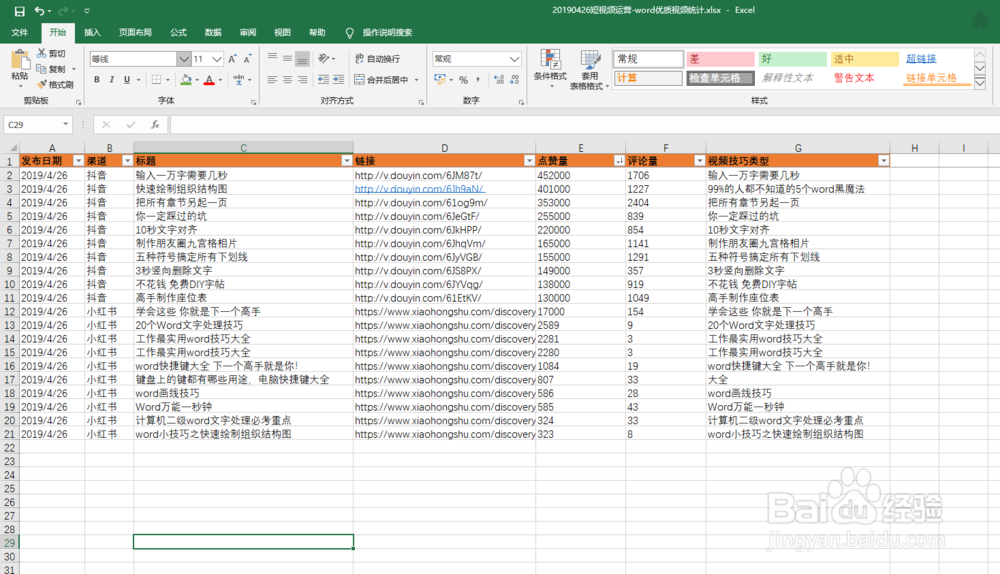This screenshot has height=574, width=1000.
Task: Switch to the 数据 ribbon tab
Action: 213,33
